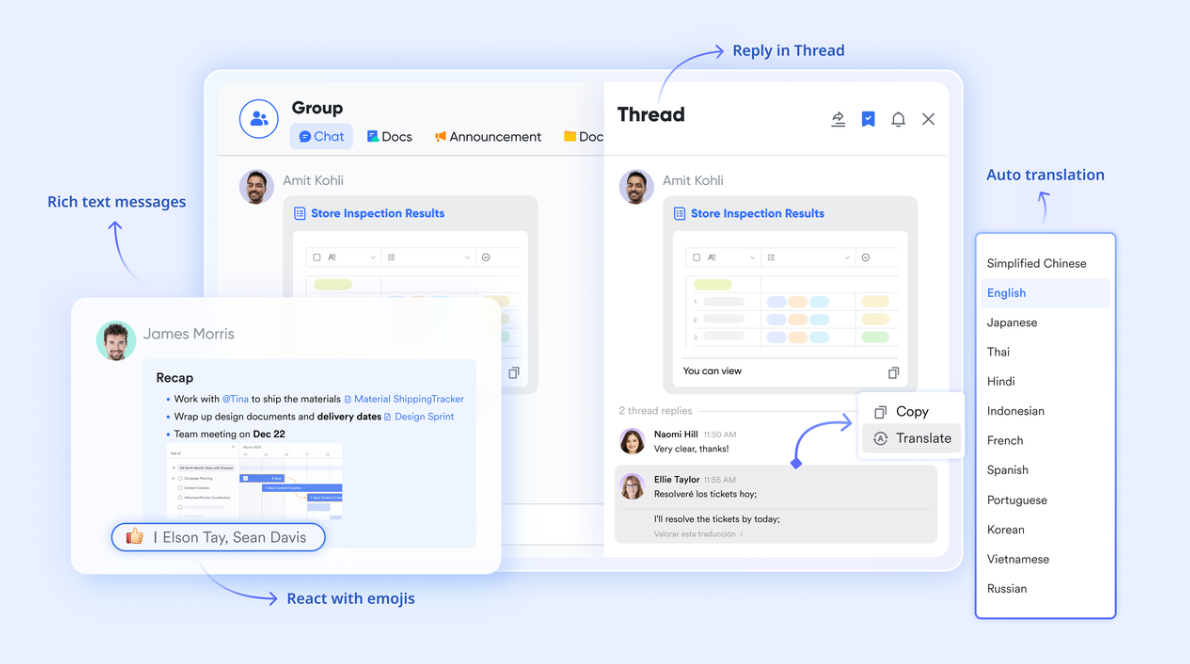
Task: Open Naomi Hill's avatar
Action: (631, 441)
